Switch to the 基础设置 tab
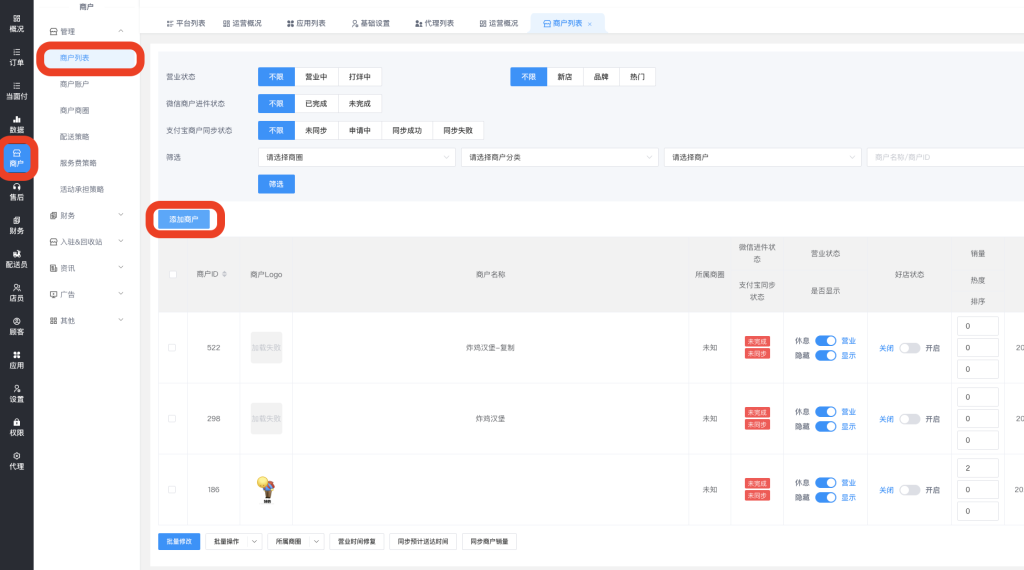 click(x=370, y=23)
